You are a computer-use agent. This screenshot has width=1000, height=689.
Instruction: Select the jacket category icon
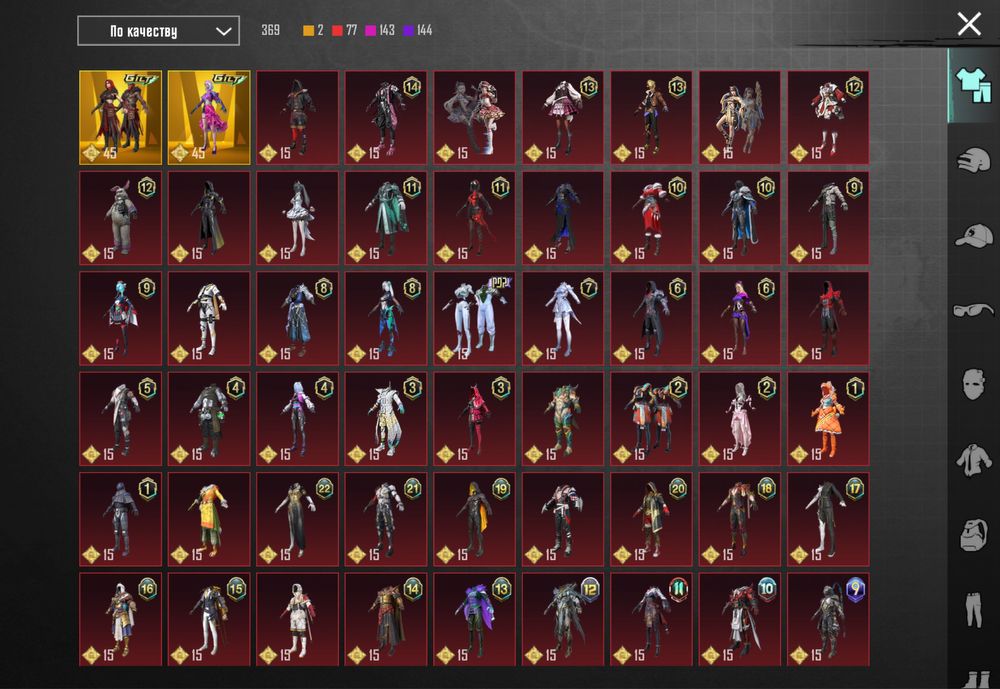point(973,459)
